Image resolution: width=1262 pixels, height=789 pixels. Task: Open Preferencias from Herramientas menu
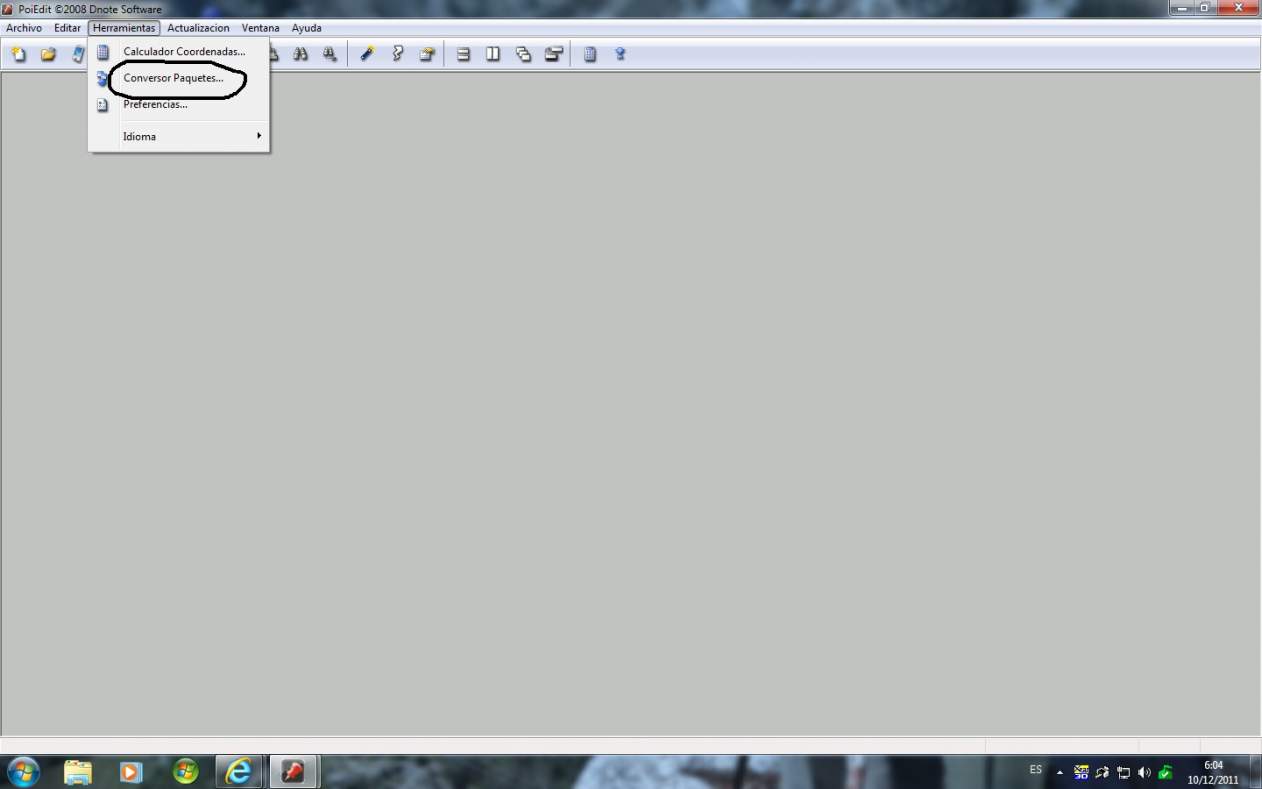click(x=155, y=104)
